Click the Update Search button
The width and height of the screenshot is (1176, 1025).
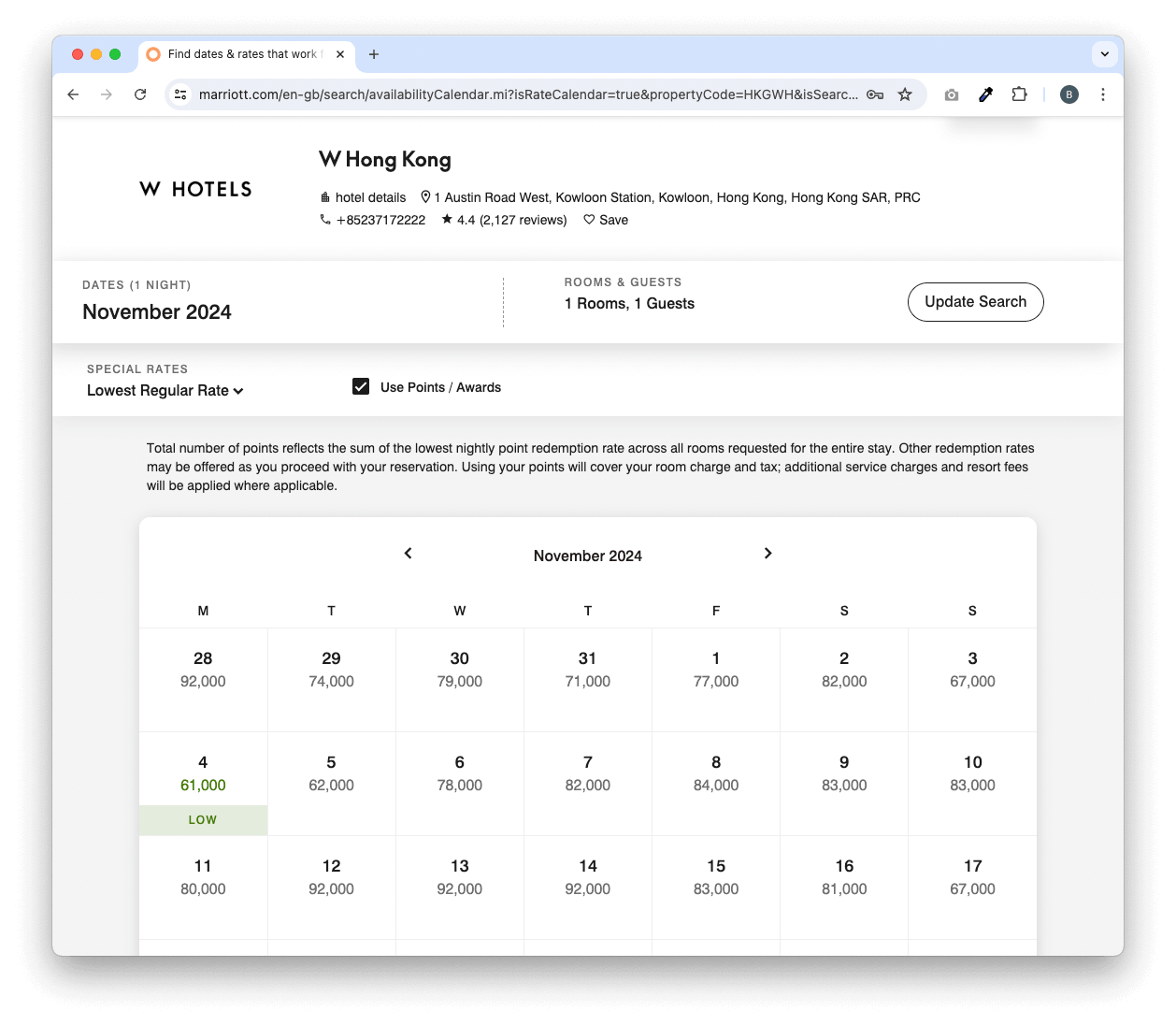975,302
